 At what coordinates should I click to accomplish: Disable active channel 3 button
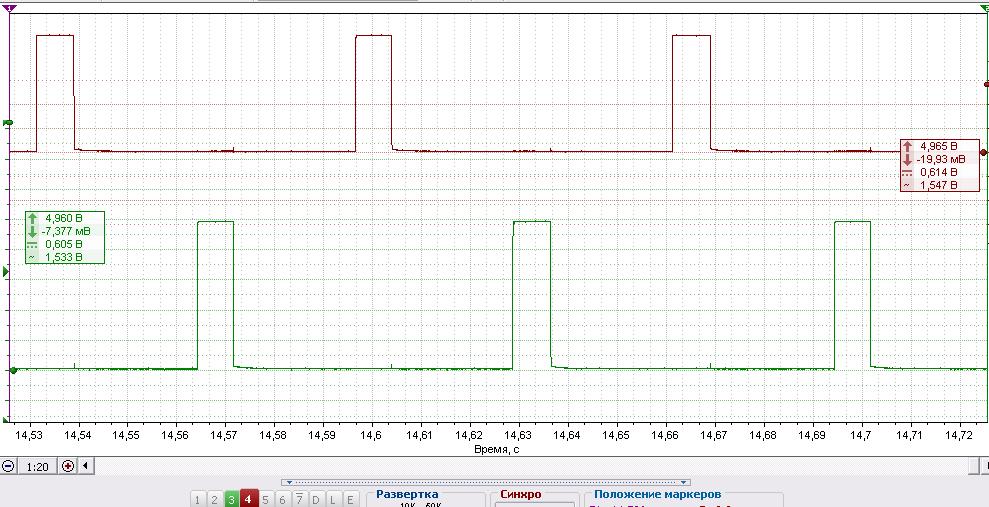coord(231,500)
